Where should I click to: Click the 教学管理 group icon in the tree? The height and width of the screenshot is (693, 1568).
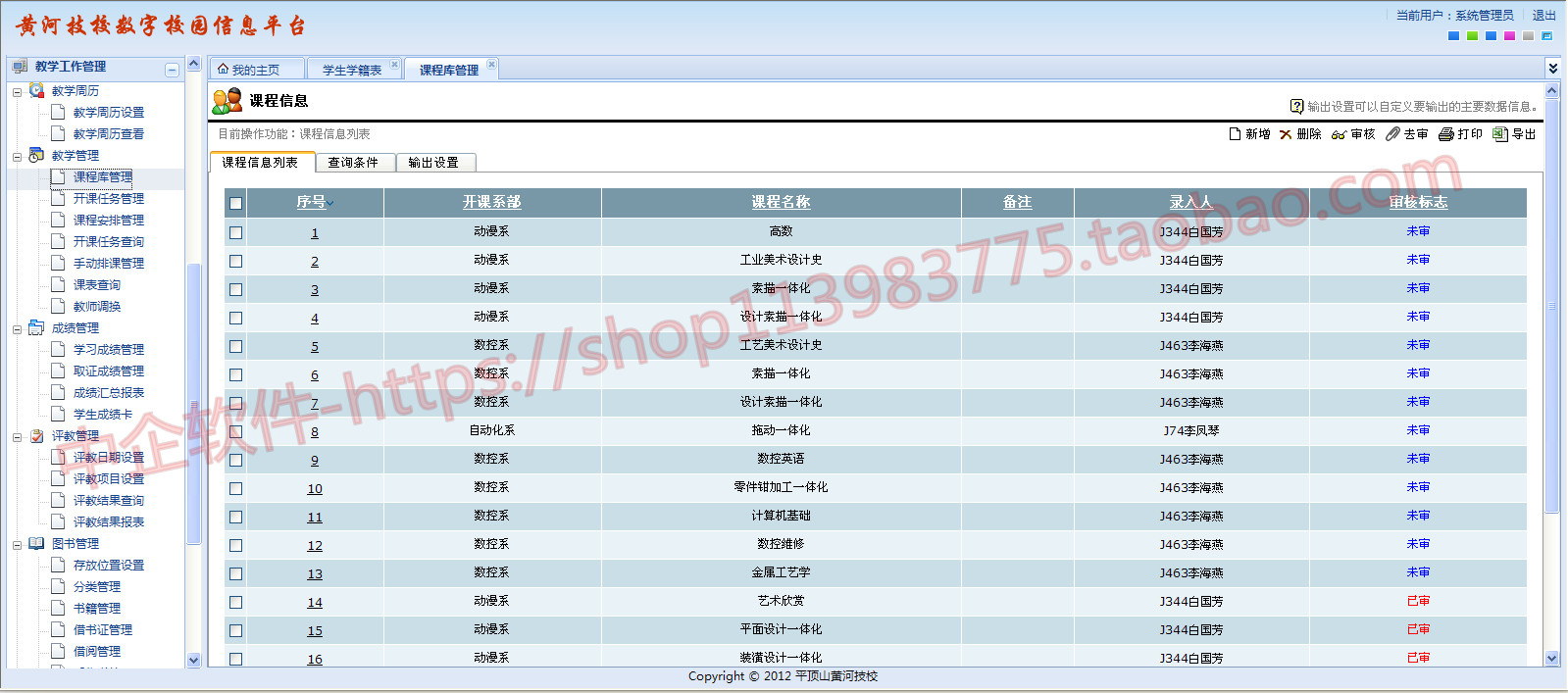click(36, 155)
